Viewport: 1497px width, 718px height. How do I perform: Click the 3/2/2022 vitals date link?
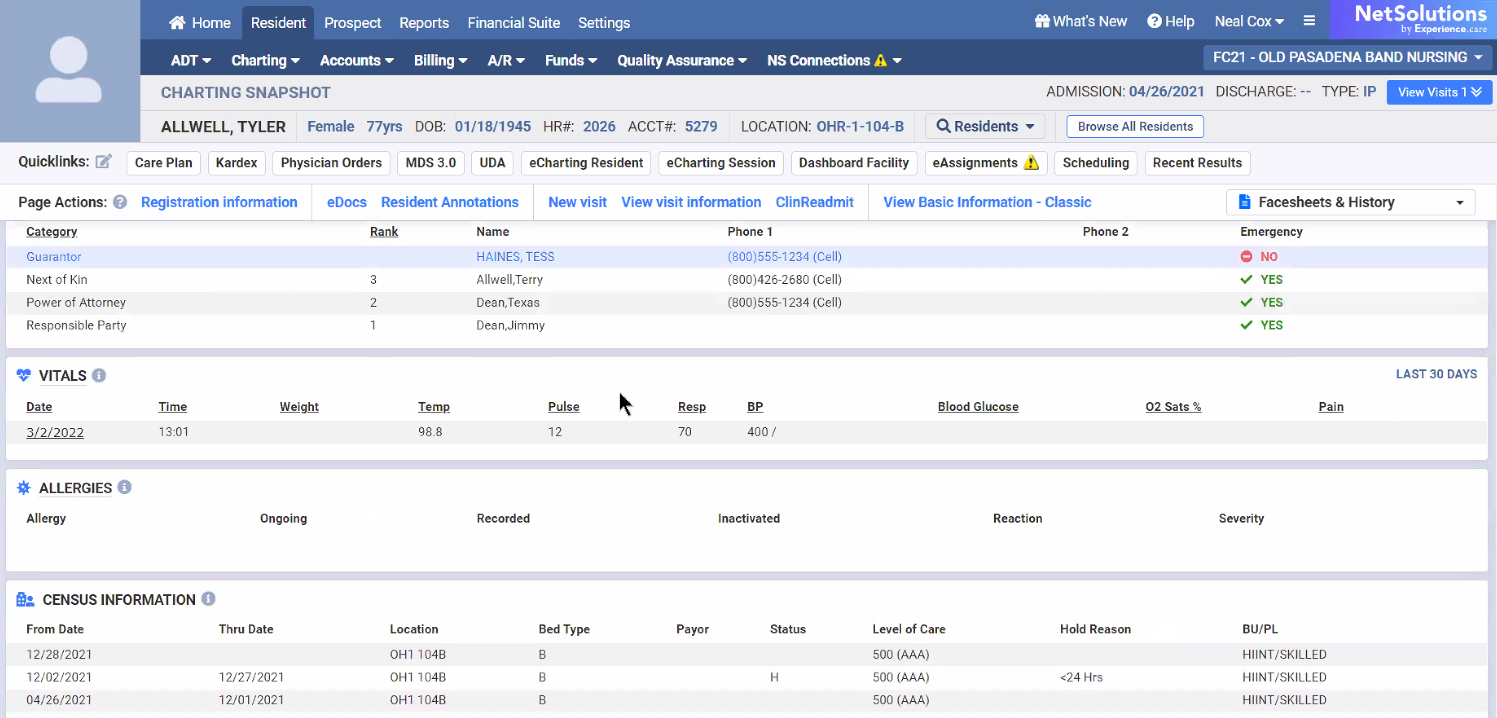(x=55, y=432)
